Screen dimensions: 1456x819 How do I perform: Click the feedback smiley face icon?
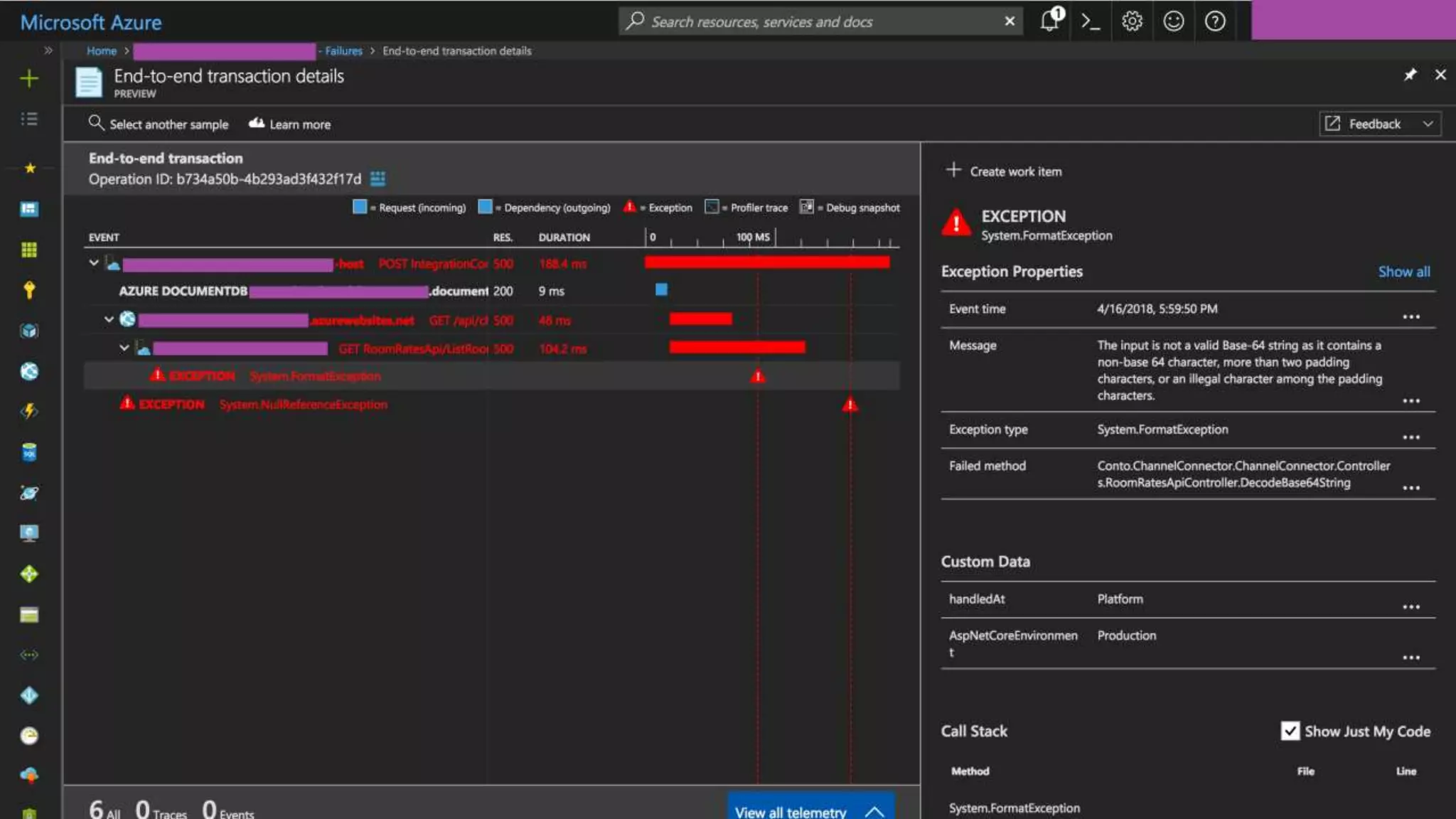[1173, 21]
